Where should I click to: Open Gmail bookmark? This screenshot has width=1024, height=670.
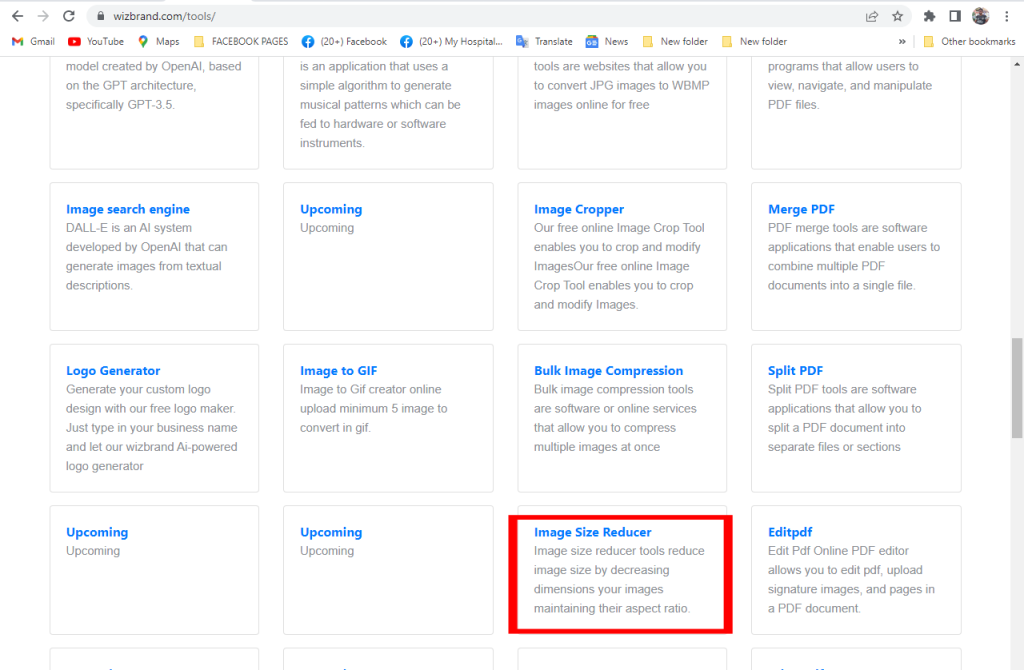(x=33, y=42)
